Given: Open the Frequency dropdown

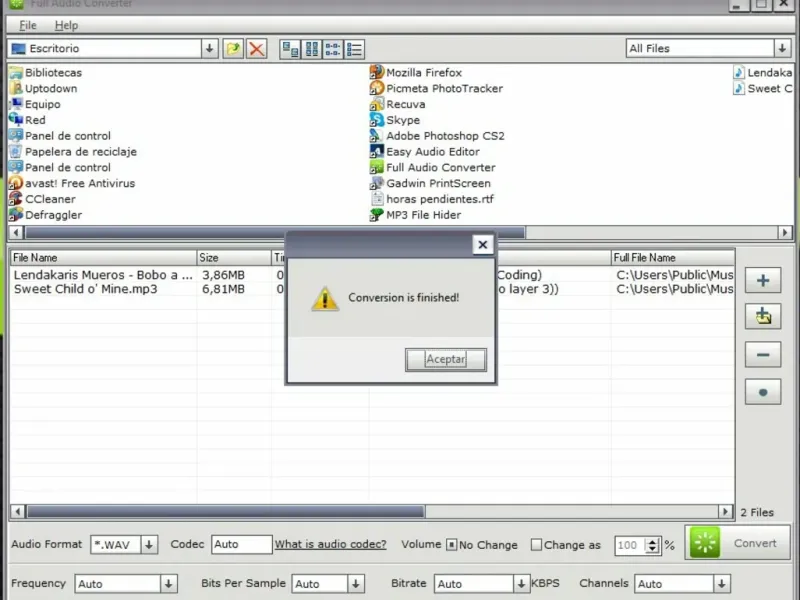Looking at the screenshot, I should (x=168, y=584).
